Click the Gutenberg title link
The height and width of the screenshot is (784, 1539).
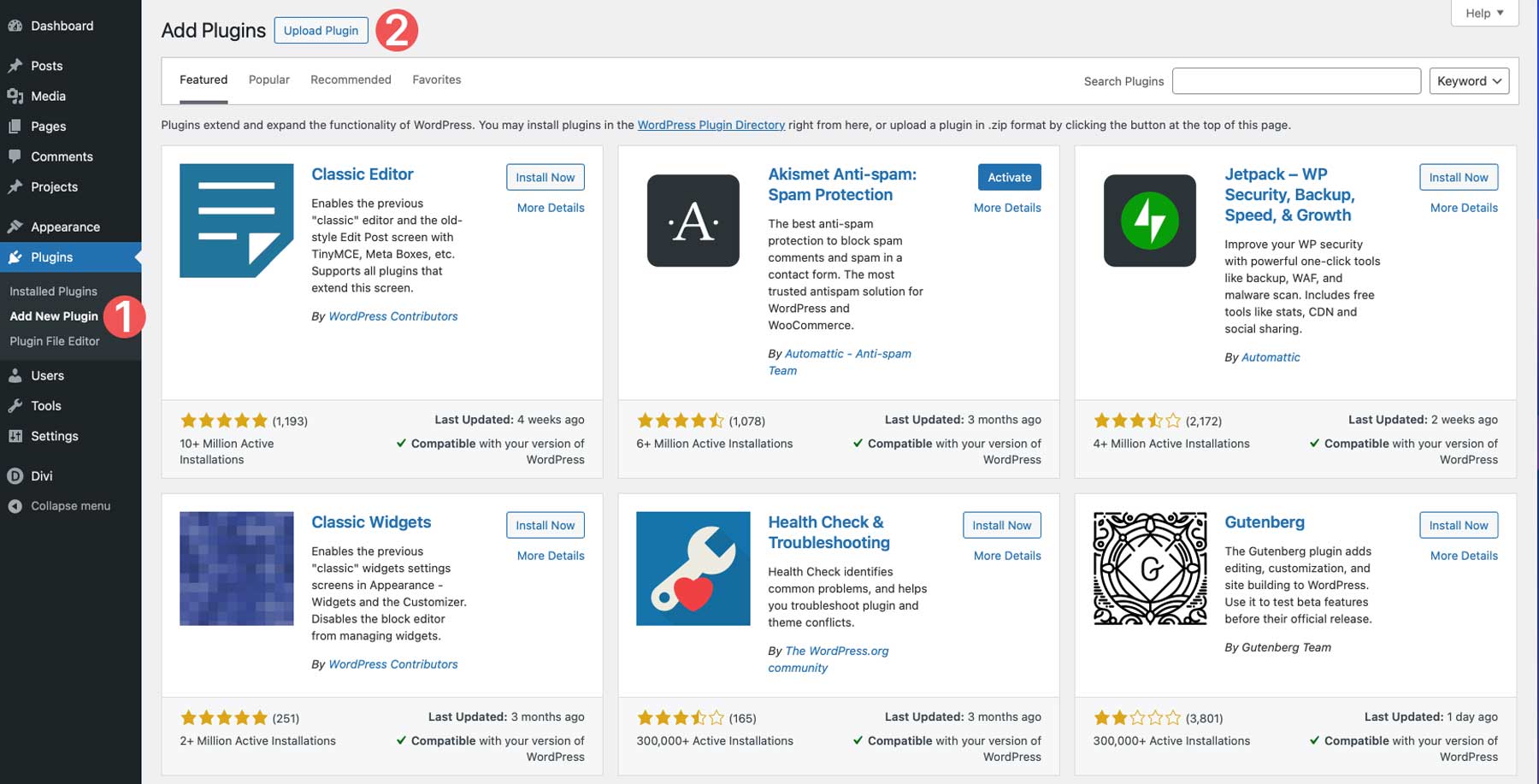tap(1265, 522)
